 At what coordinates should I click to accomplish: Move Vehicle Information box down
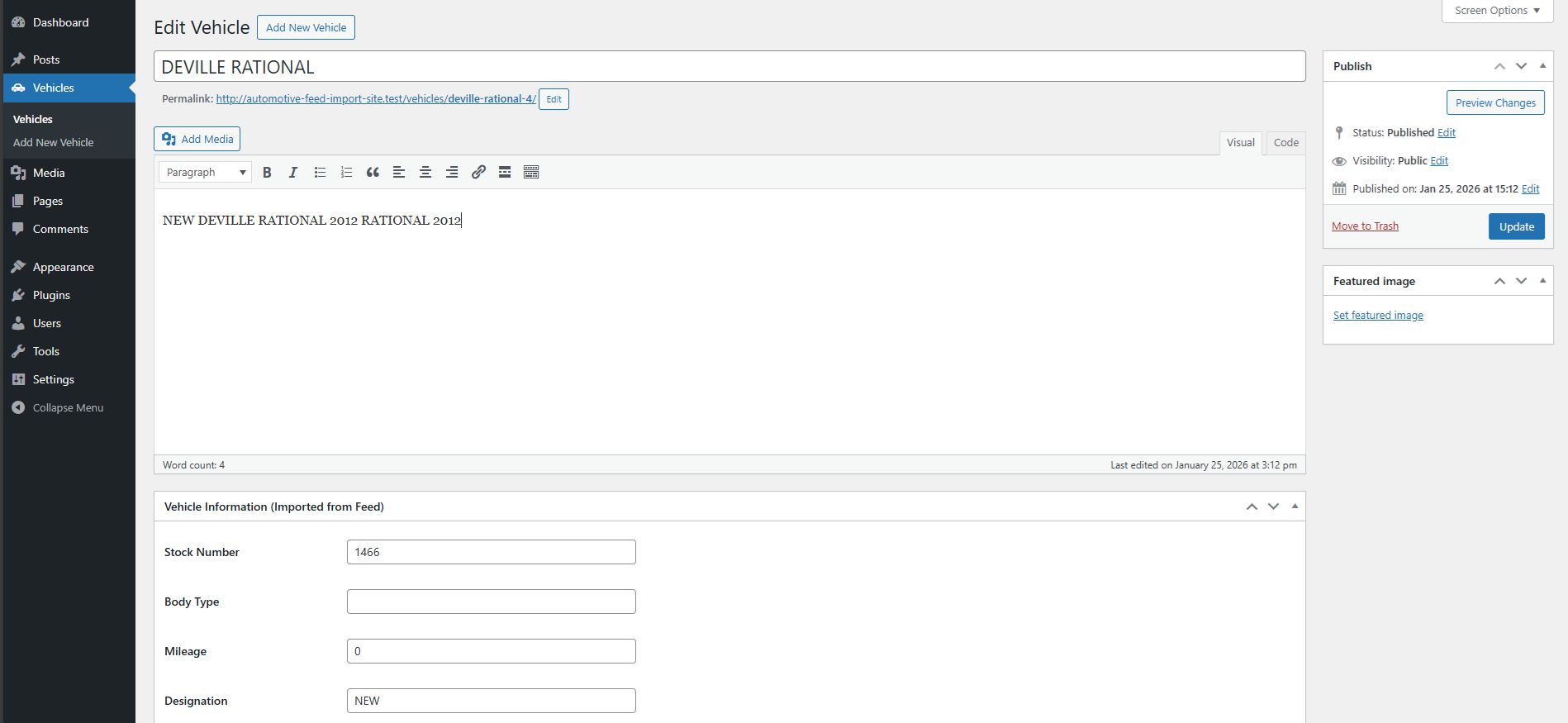coord(1273,507)
